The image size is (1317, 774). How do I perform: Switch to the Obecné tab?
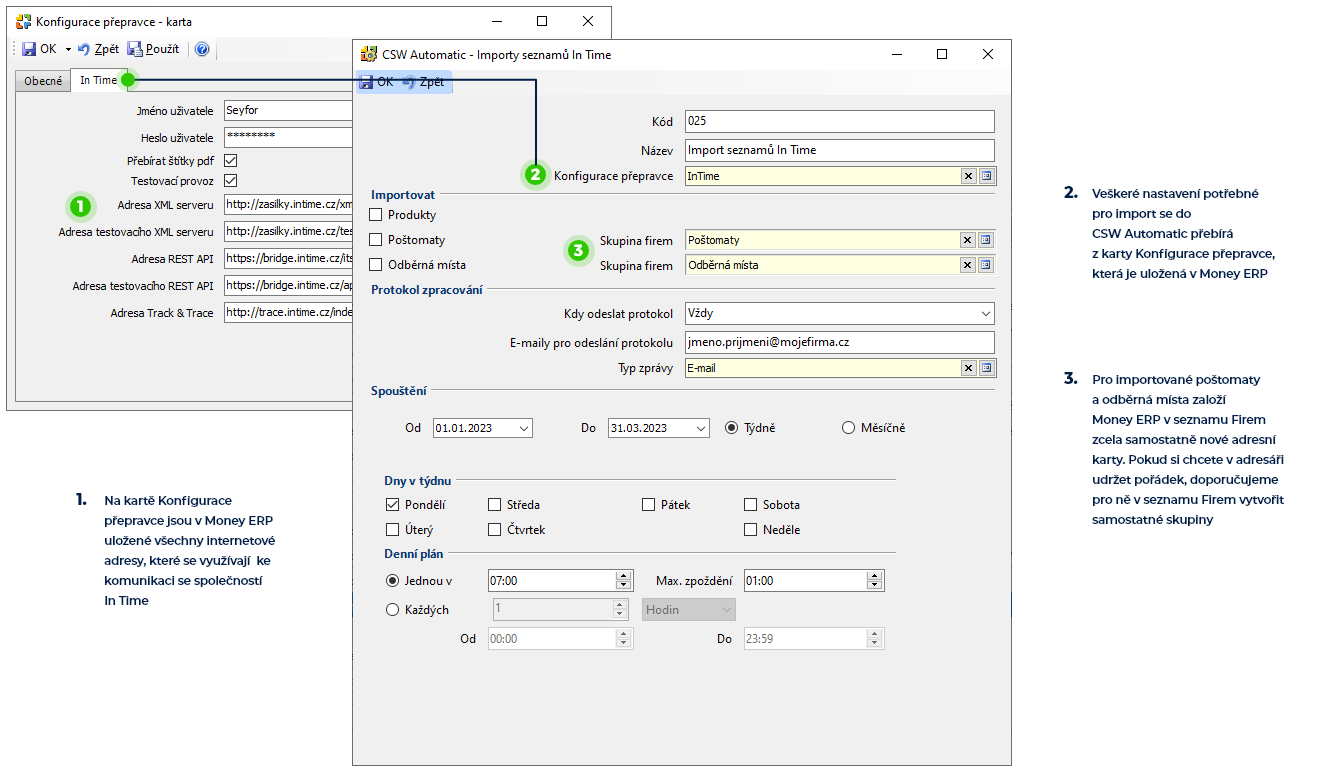44,81
